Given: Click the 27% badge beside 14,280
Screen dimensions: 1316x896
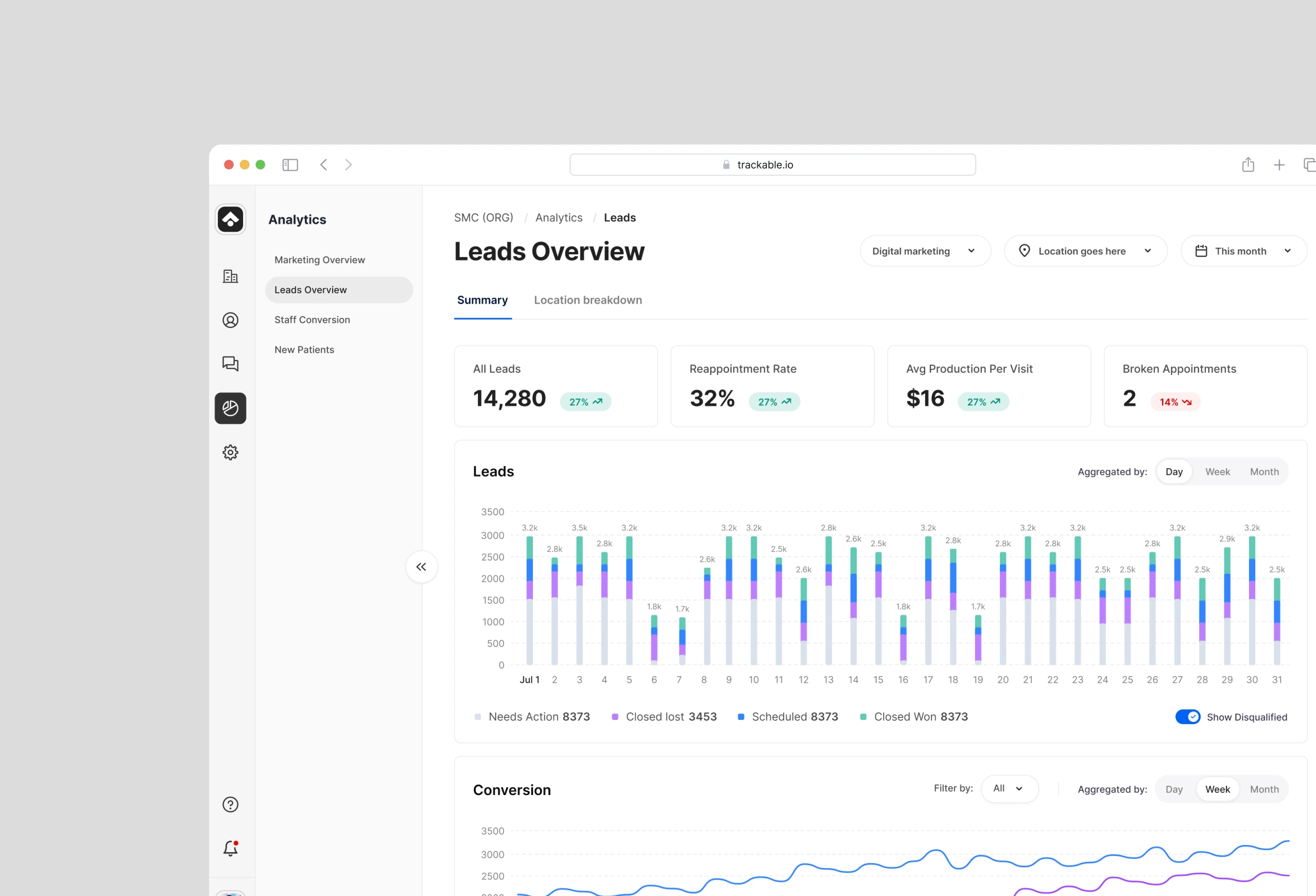Looking at the screenshot, I should 585,402.
